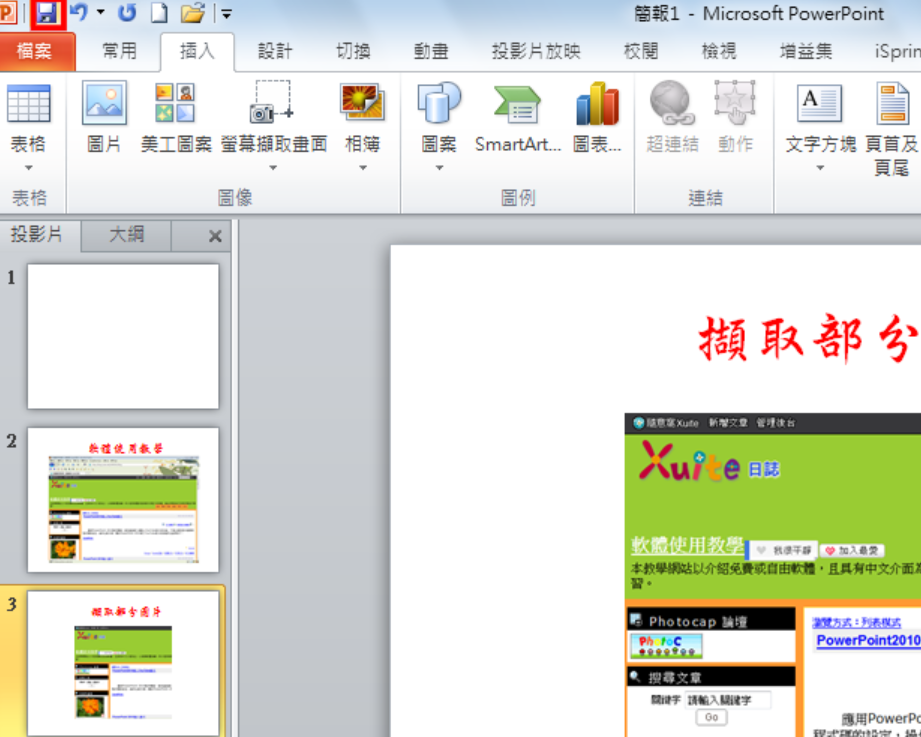Image resolution: width=921 pixels, height=737 pixels.
Task: Open the 增益集 (Add-ins) tab
Action: [x=806, y=52]
